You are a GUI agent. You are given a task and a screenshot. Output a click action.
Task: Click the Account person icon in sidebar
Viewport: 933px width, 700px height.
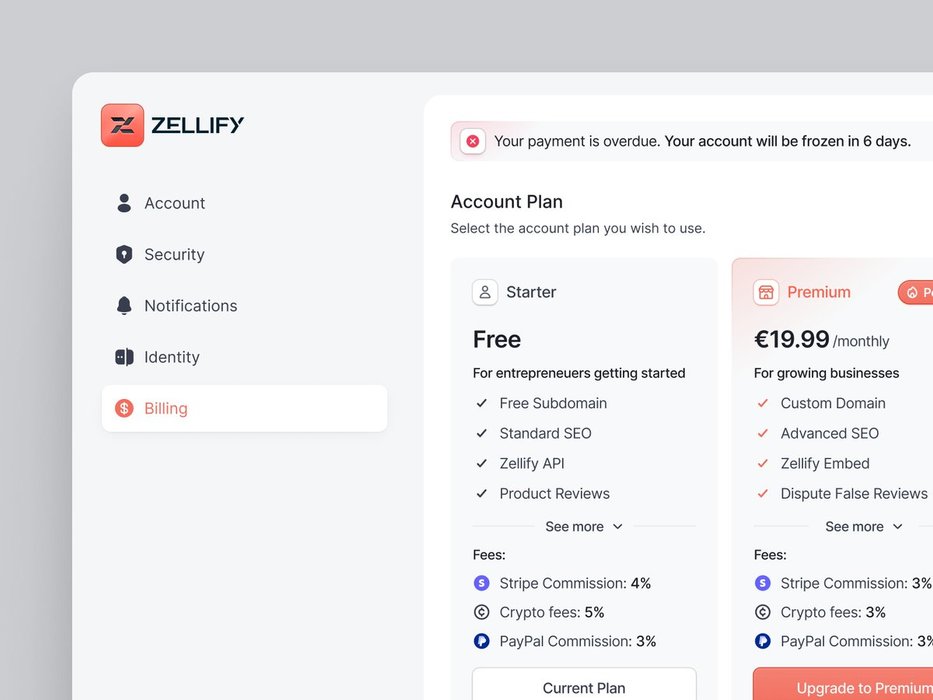coord(124,203)
